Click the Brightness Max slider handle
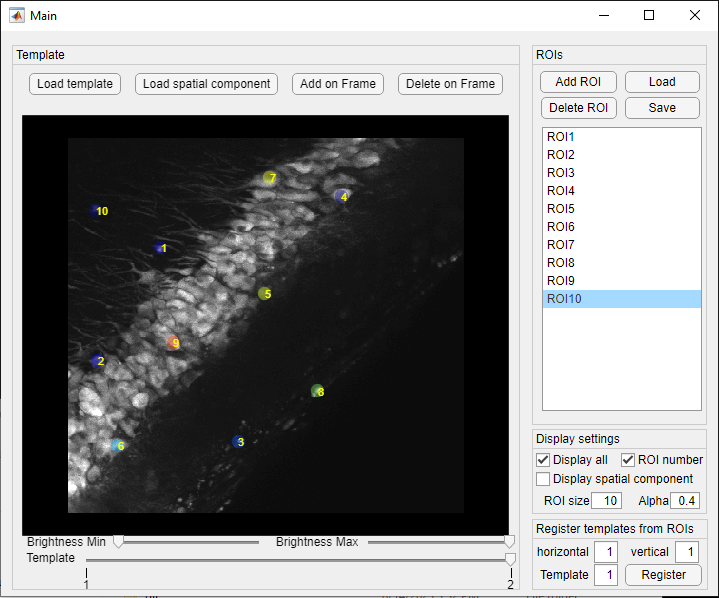The height and width of the screenshot is (598, 719). [x=509, y=542]
